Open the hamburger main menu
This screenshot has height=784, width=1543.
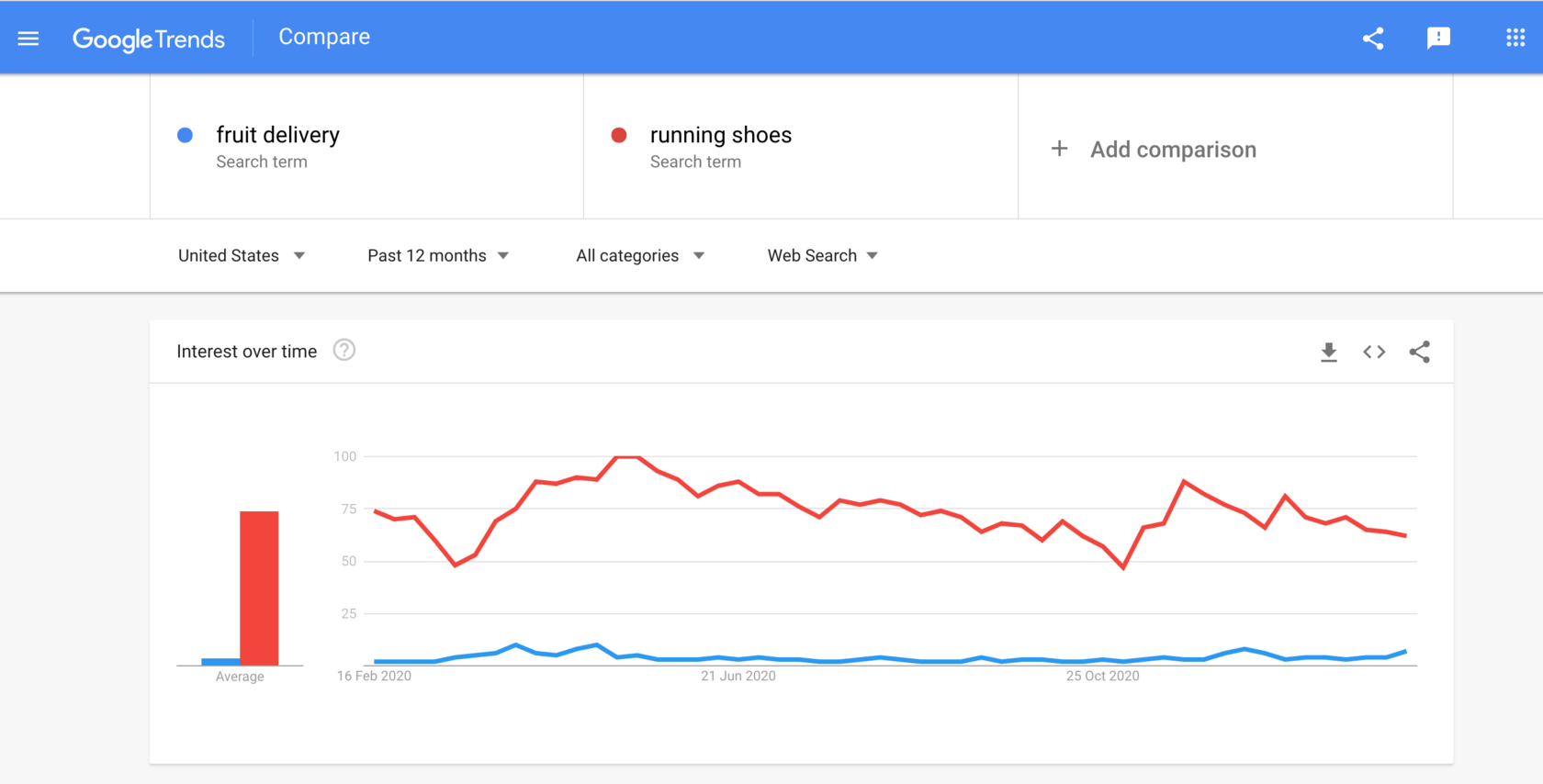(28, 38)
